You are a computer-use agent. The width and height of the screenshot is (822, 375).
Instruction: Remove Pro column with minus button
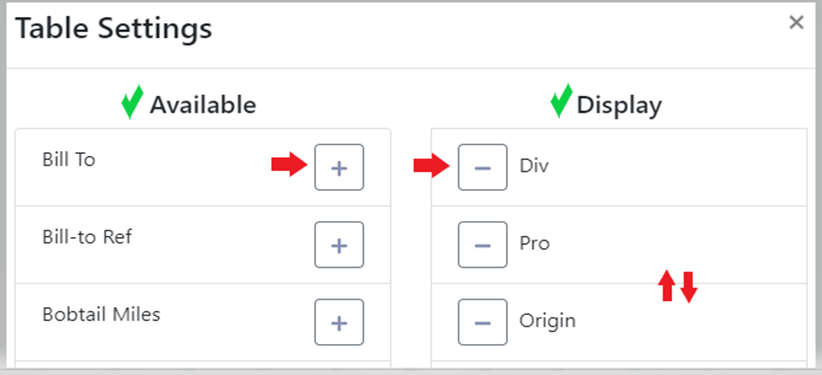click(482, 245)
